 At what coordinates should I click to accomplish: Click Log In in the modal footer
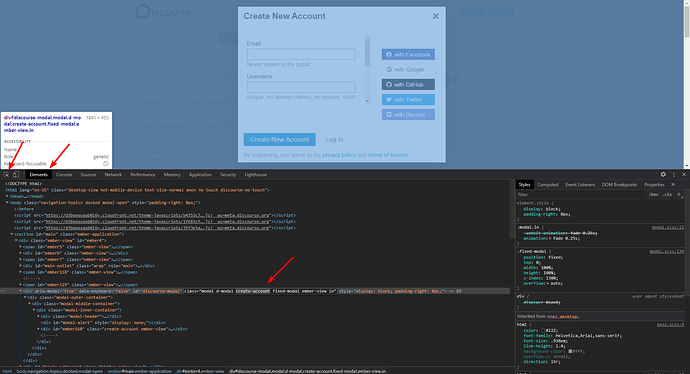[x=334, y=139]
